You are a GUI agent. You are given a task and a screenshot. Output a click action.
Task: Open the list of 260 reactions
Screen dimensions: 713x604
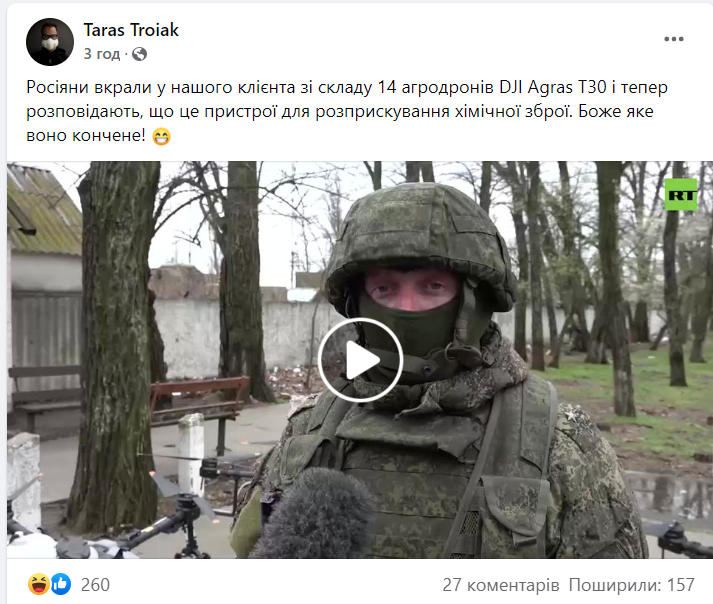click(x=95, y=585)
